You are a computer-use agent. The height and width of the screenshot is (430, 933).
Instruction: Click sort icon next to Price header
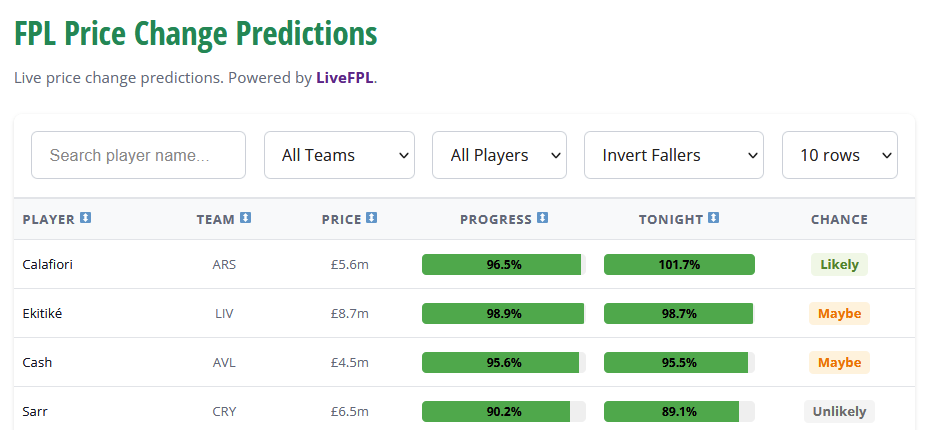(x=372, y=218)
